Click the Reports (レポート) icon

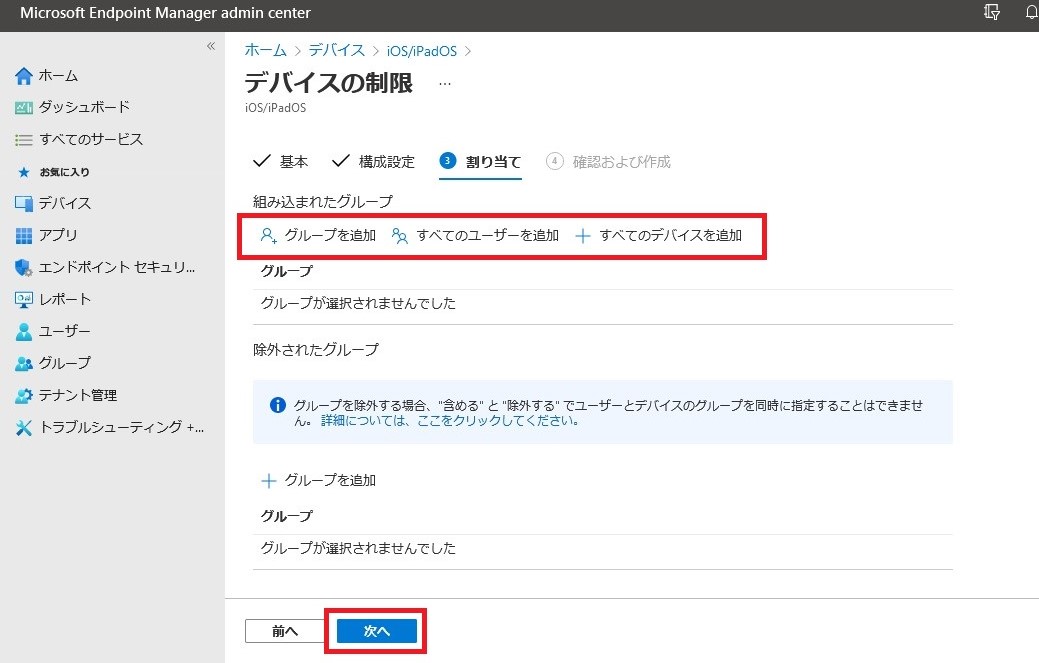coord(23,299)
